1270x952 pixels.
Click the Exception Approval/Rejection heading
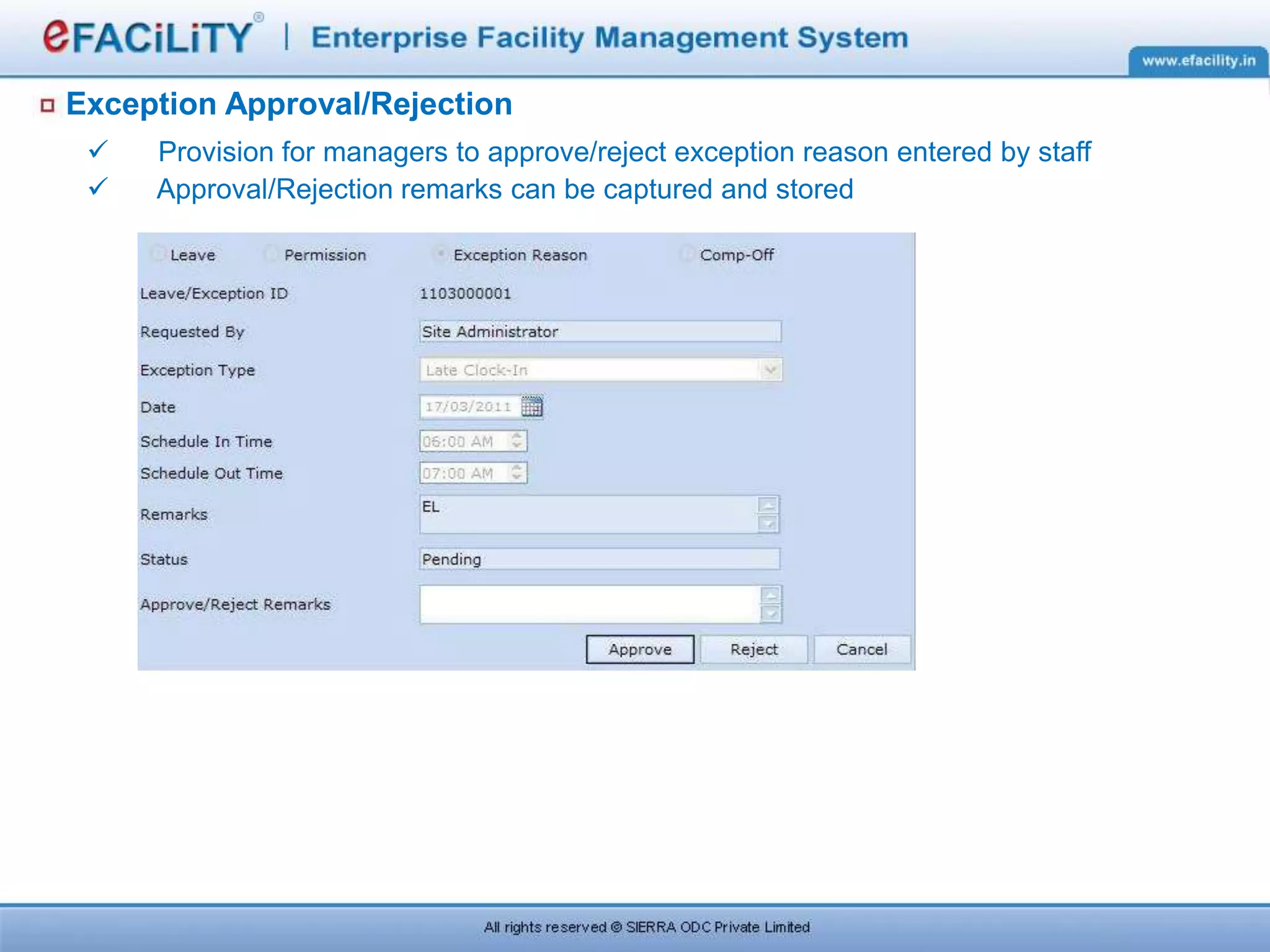click(x=289, y=104)
